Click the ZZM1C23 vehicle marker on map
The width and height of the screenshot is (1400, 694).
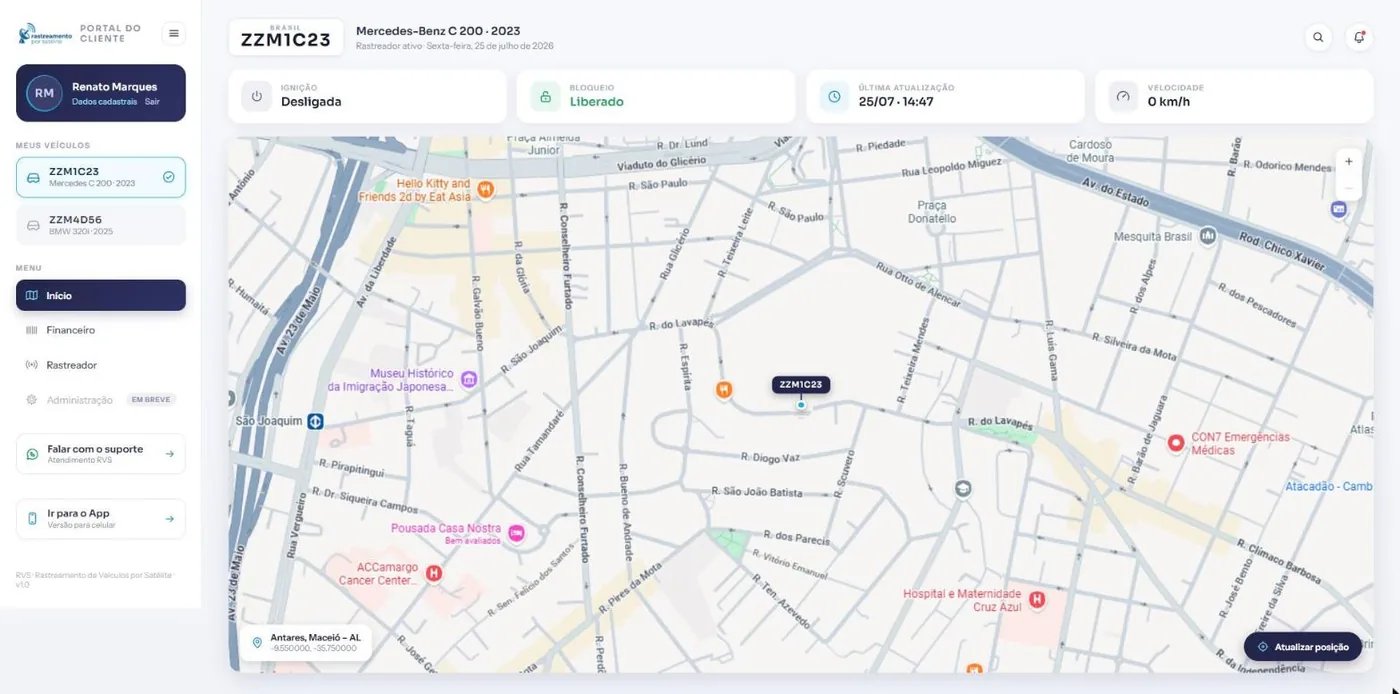click(x=801, y=385)
